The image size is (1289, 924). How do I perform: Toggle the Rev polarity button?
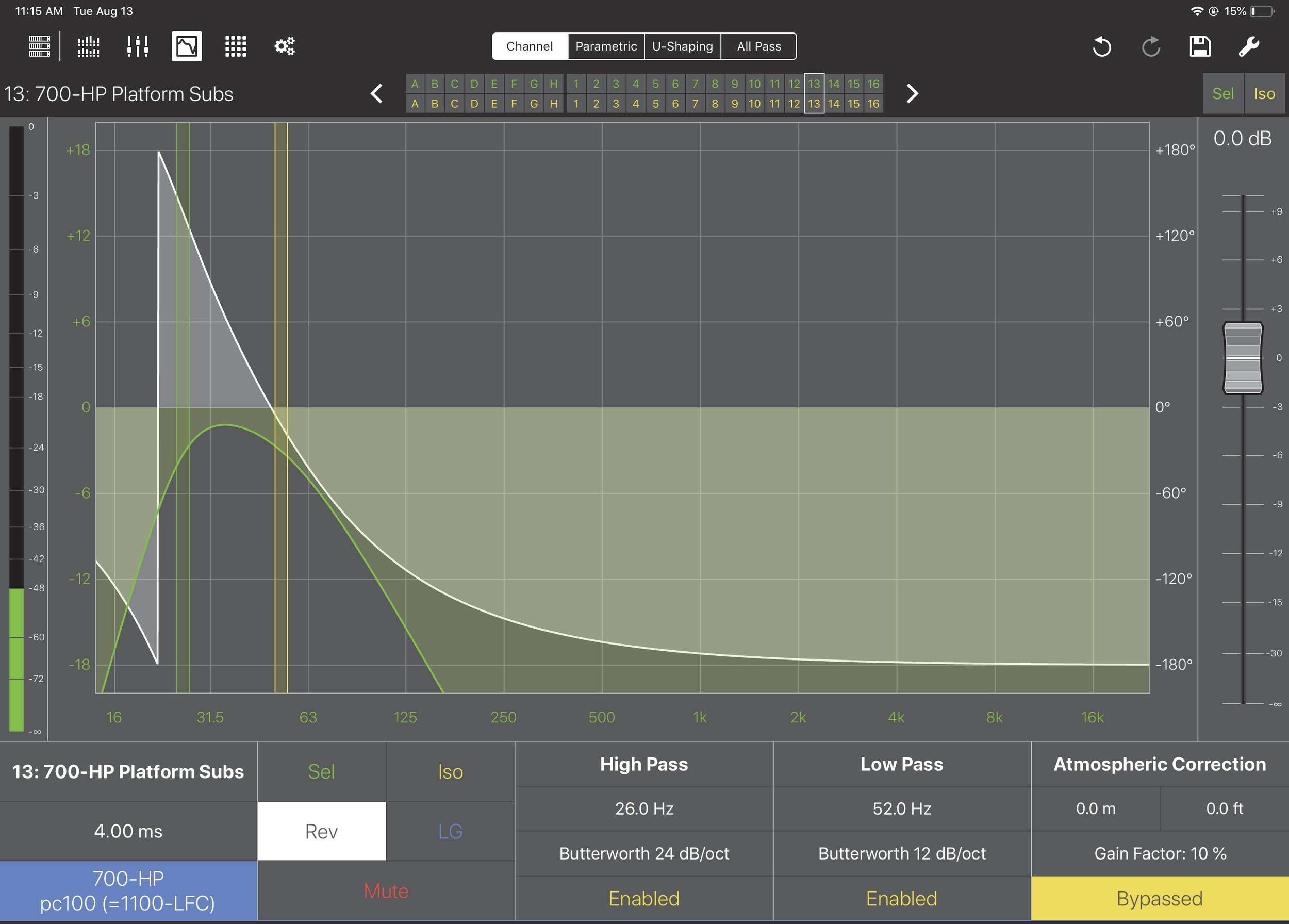322,831
